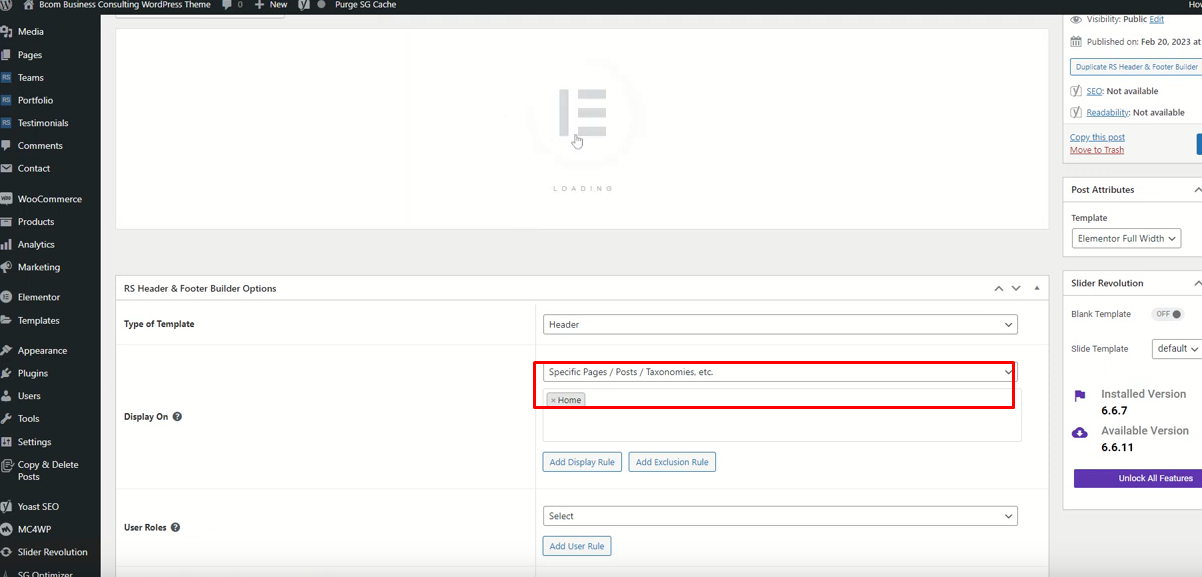
Task: Click Duplicate RS Header & Footer Builder button
Action: (1136, 67)
